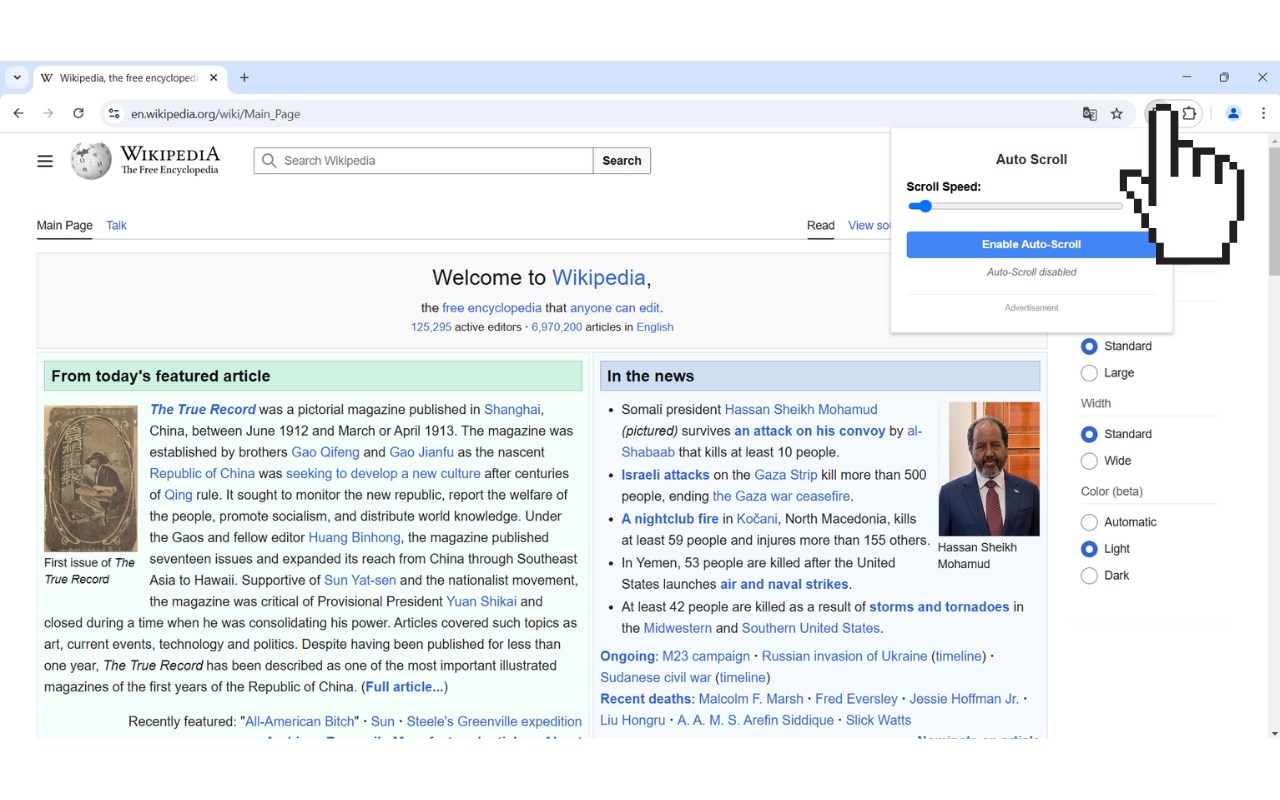Select the Read tab
Viewport: 1280px width, 800px height.
point(821,225)
